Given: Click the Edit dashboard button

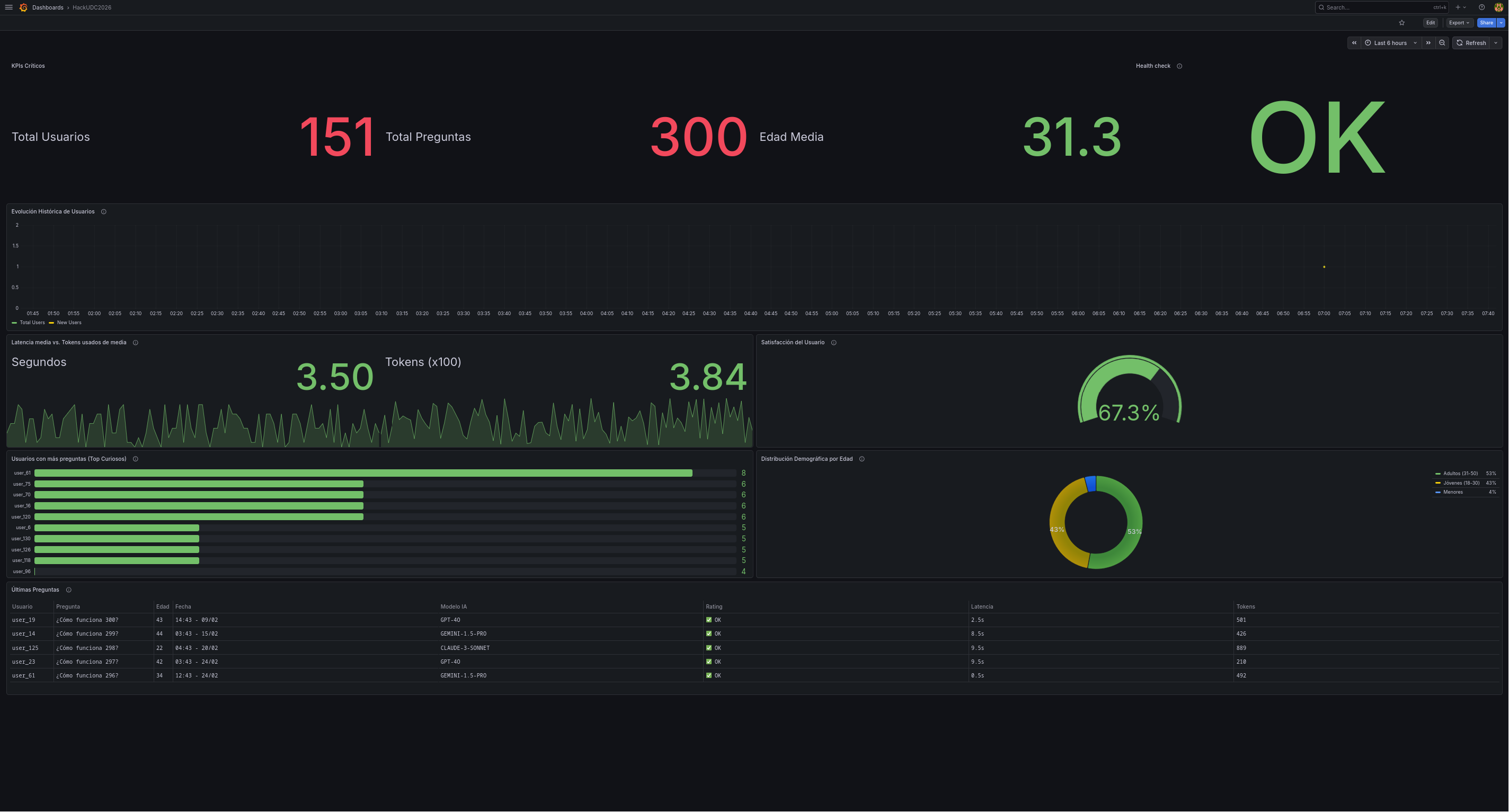Looking at the screenshot, I should [x=1431, y=23].
